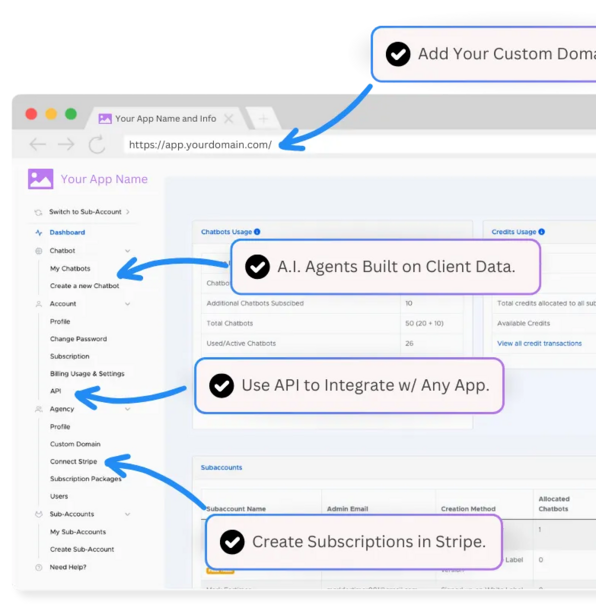The height and width of the screenshot is (608, 596).
Task: Select the API menu item
Action: tap(55, 391)
